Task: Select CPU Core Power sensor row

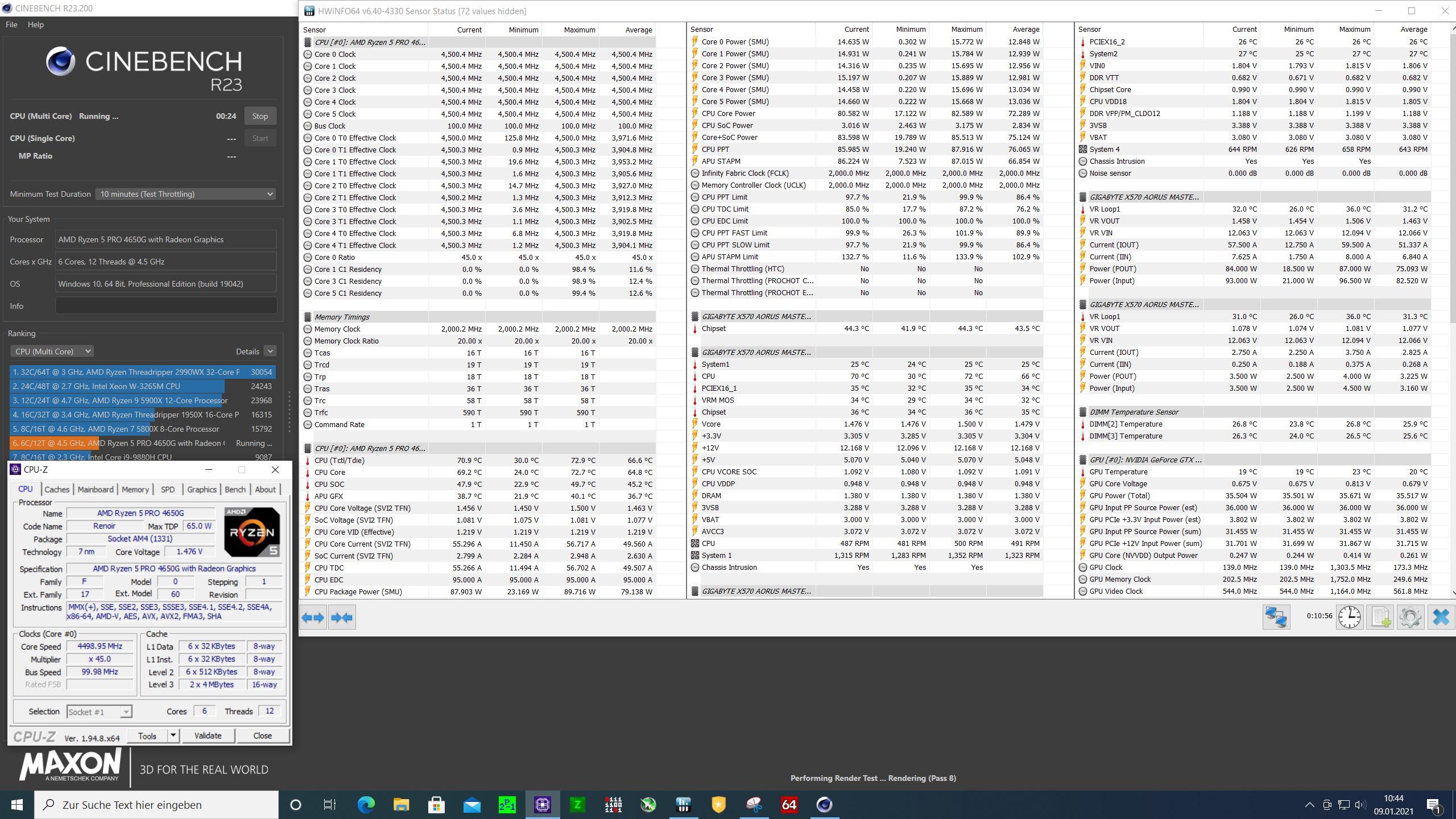Action: click(866, 113)
